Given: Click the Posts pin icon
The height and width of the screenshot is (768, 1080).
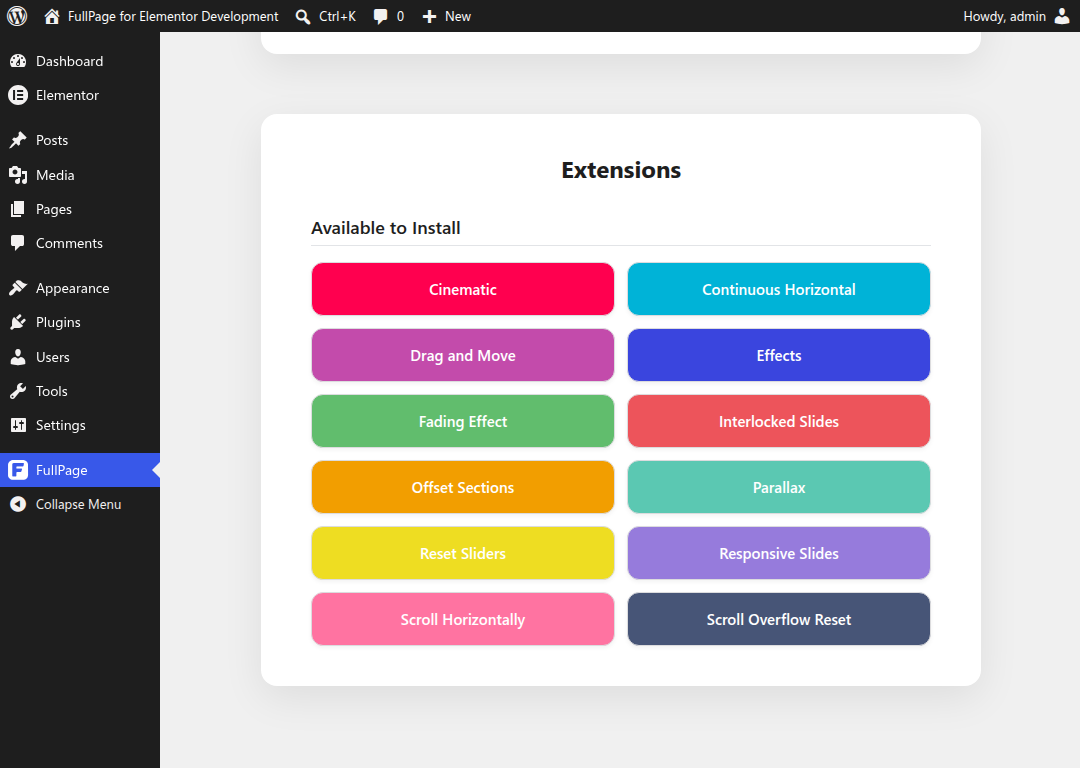Looking at the screenshot, I should 18,141.
